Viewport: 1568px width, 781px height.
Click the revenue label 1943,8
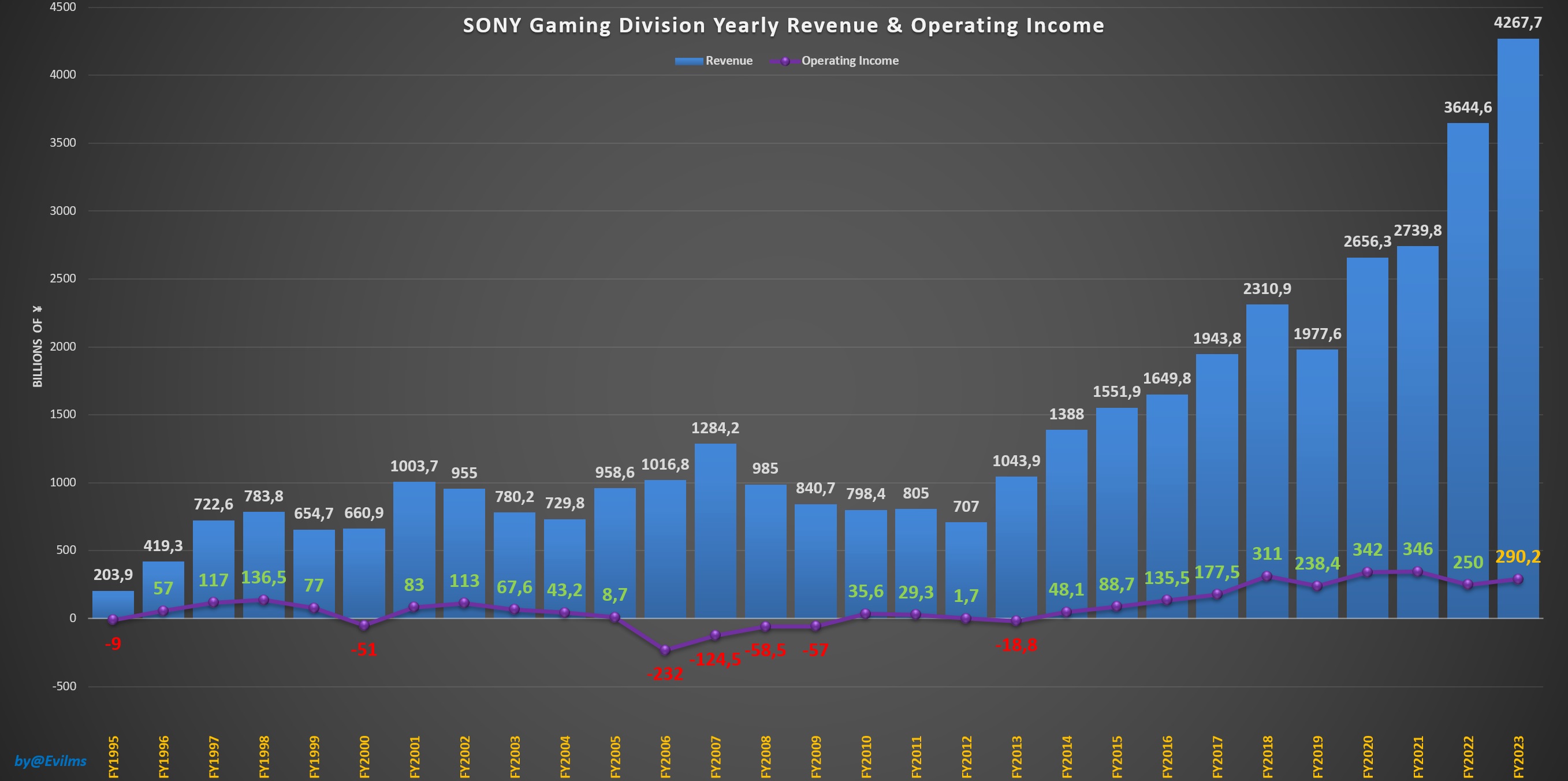[1217, 339]
